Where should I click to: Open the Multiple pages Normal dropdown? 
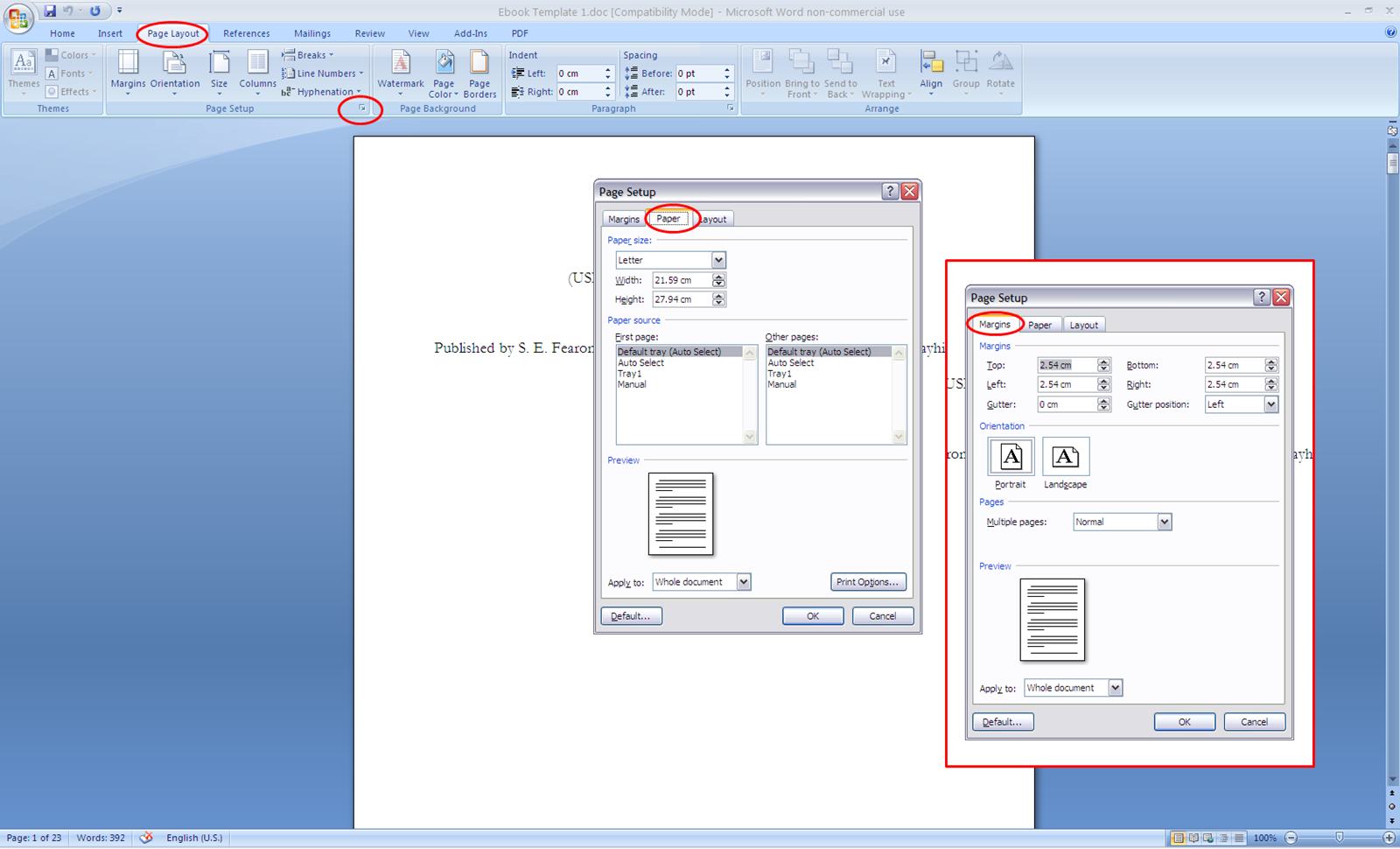click(1164, 522)
